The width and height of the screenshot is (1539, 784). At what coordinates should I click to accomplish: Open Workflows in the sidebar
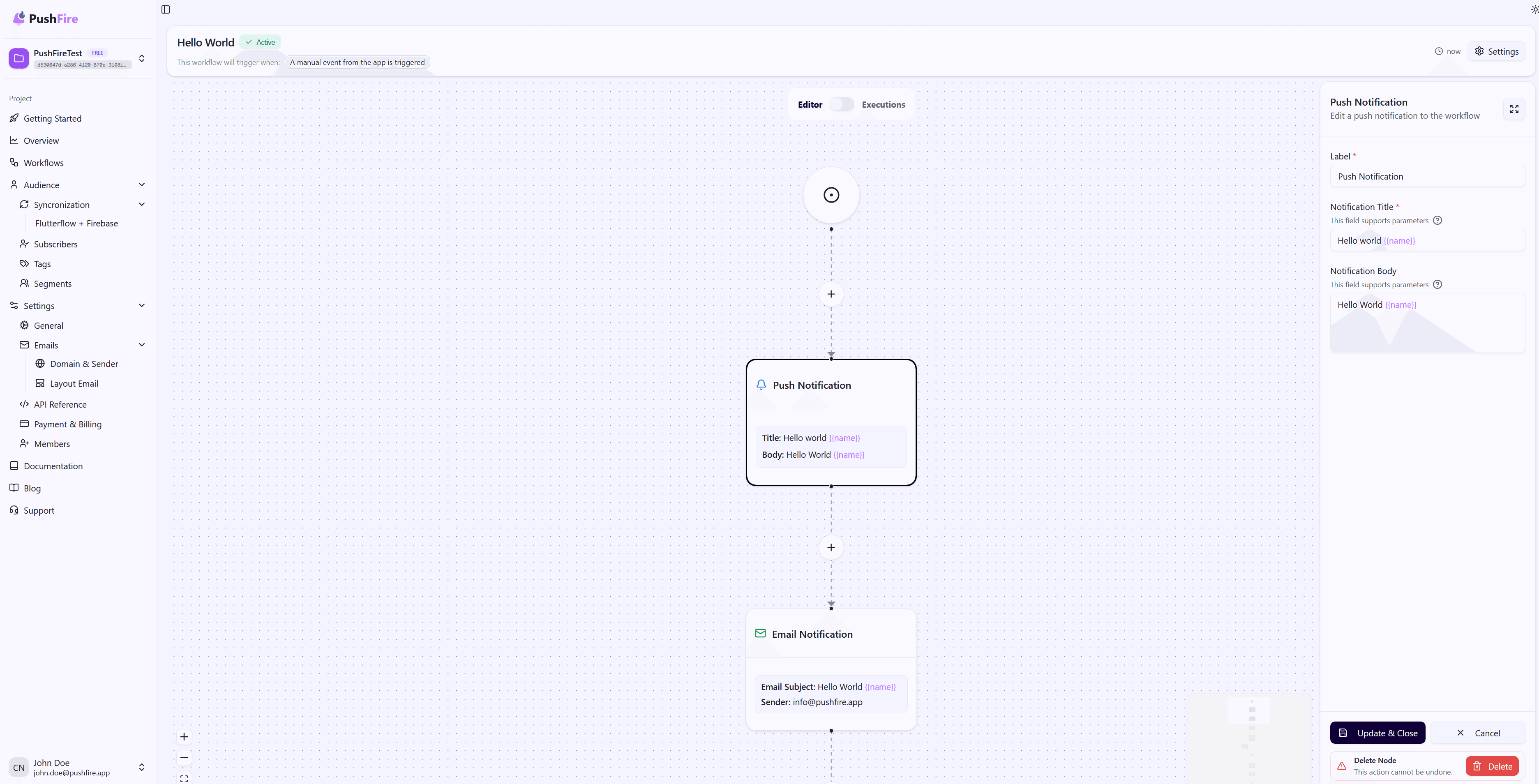pyautogui.click(x=43, y=163)
